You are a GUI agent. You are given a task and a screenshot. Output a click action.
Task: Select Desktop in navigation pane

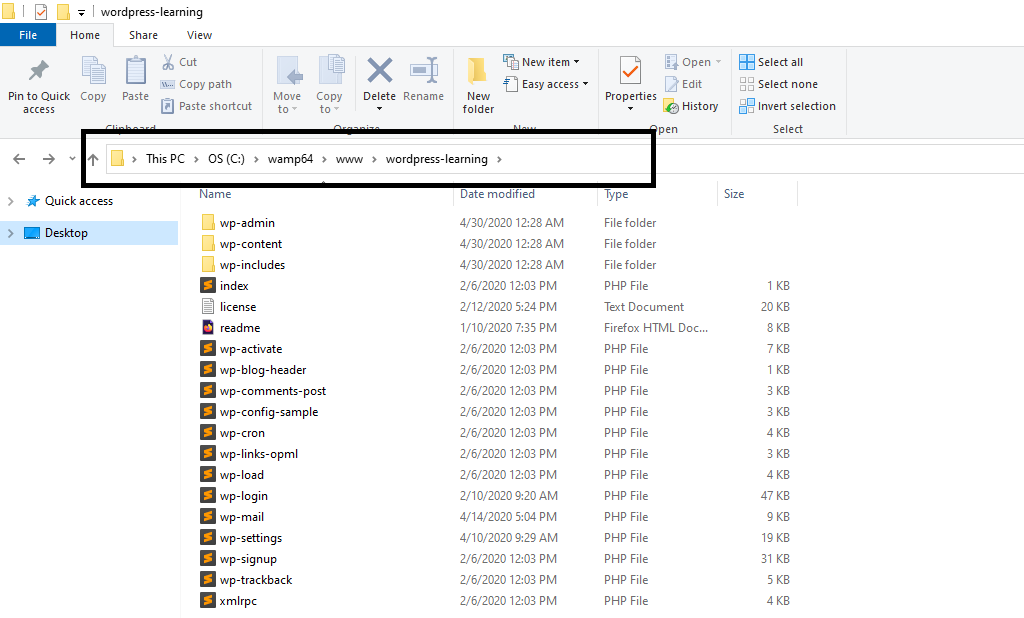pos(66,233)
